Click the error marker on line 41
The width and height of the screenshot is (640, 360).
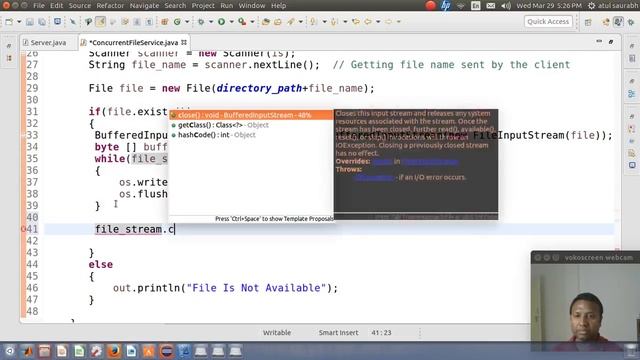(x=24, y=229)
